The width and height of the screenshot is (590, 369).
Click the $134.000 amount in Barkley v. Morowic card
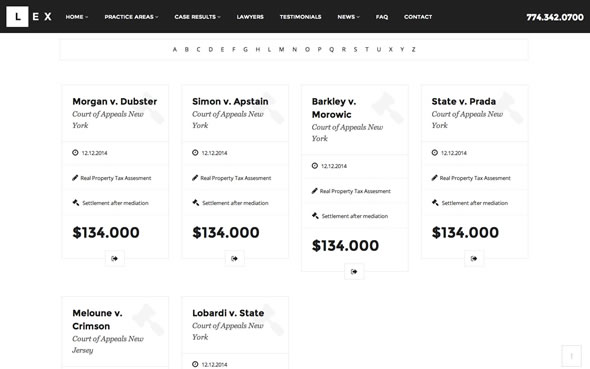point(345,246)
